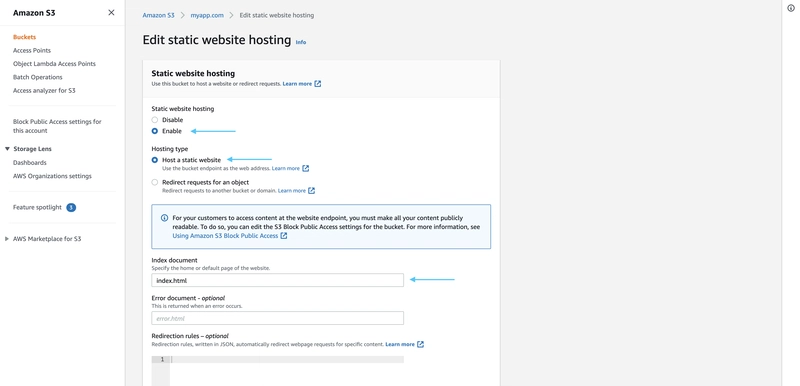Choose Redirect requests for an object option
This screenshot has width=800, height=386.
click(155, 182)
